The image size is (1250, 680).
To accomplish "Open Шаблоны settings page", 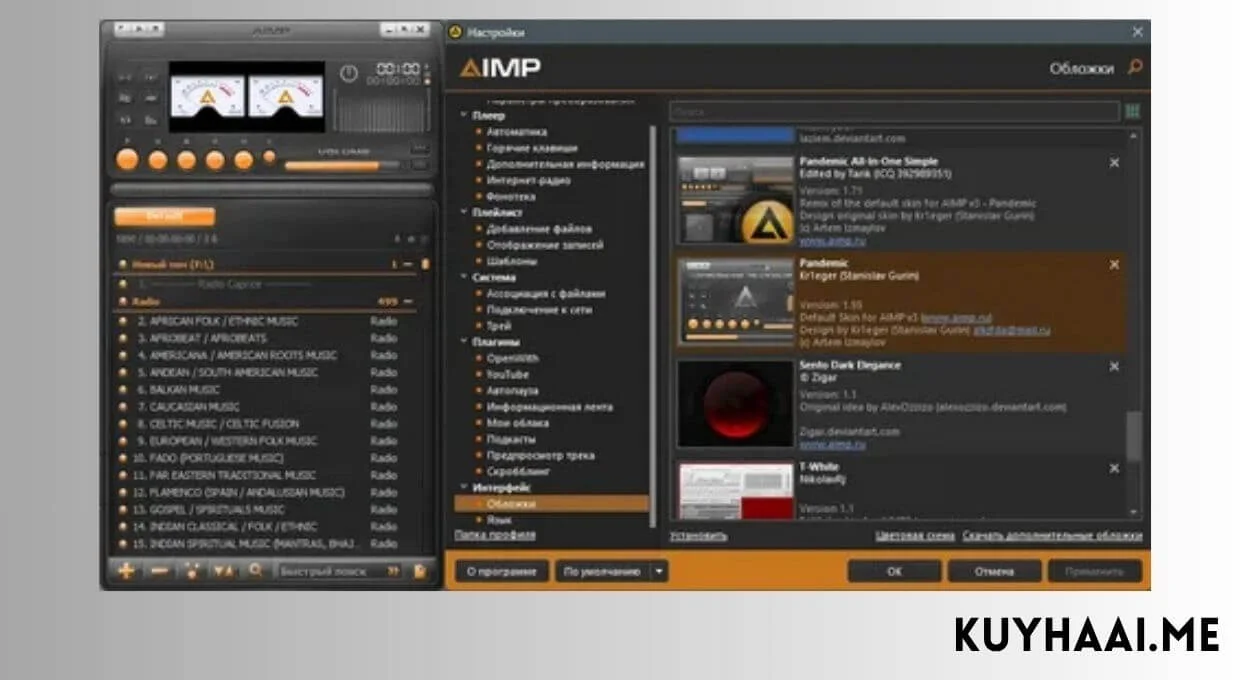I will point(512,261).
